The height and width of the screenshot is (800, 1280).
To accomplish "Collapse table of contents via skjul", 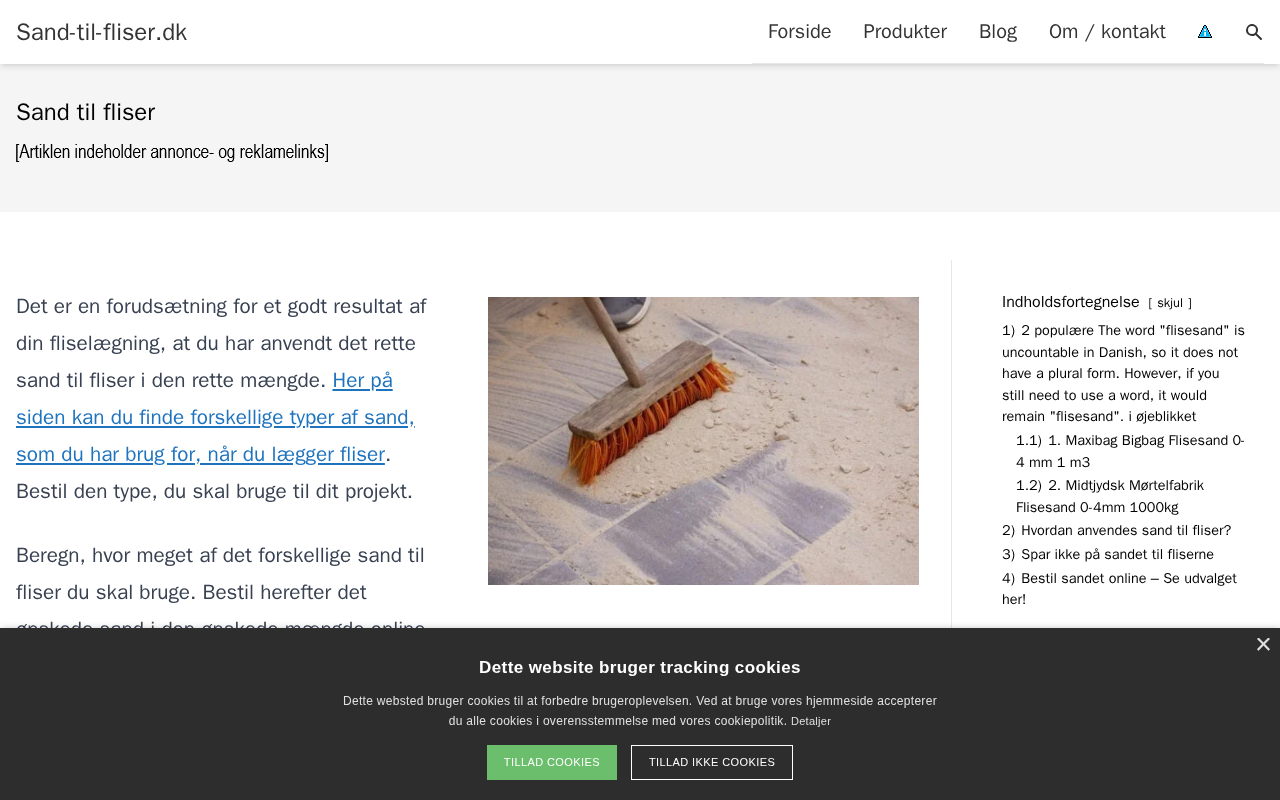I will click(x=1170, y=303).
